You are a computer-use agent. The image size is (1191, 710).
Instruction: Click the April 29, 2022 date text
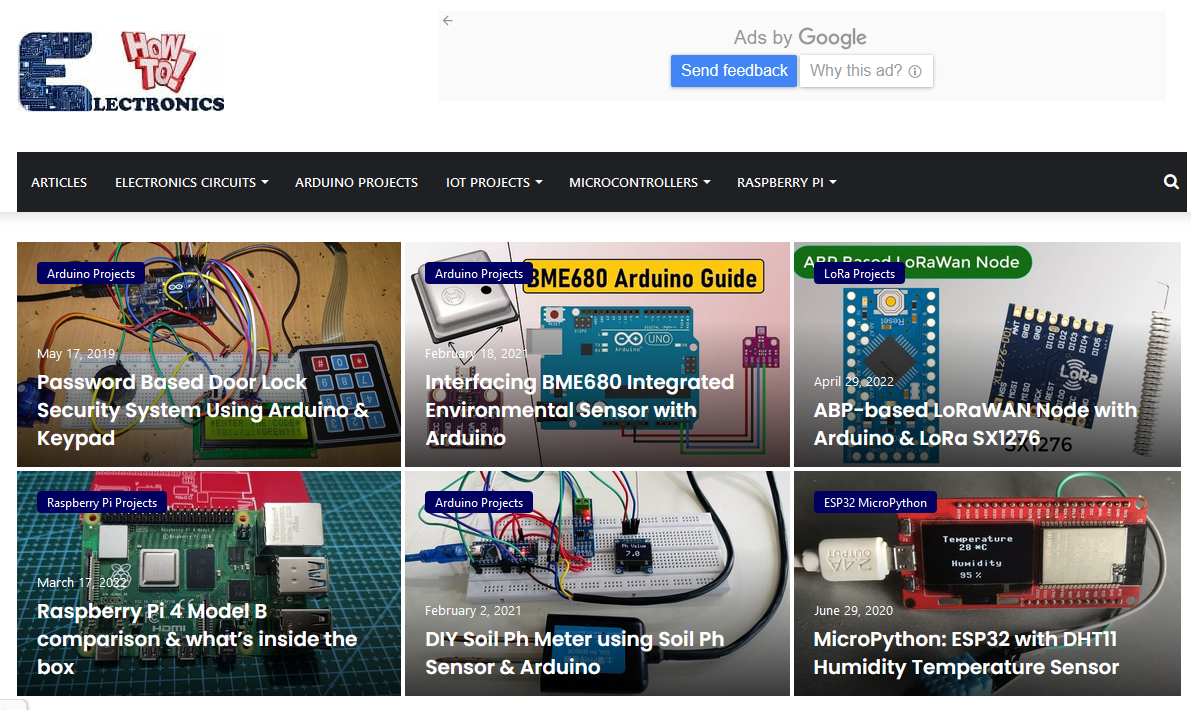click(854, 381)
